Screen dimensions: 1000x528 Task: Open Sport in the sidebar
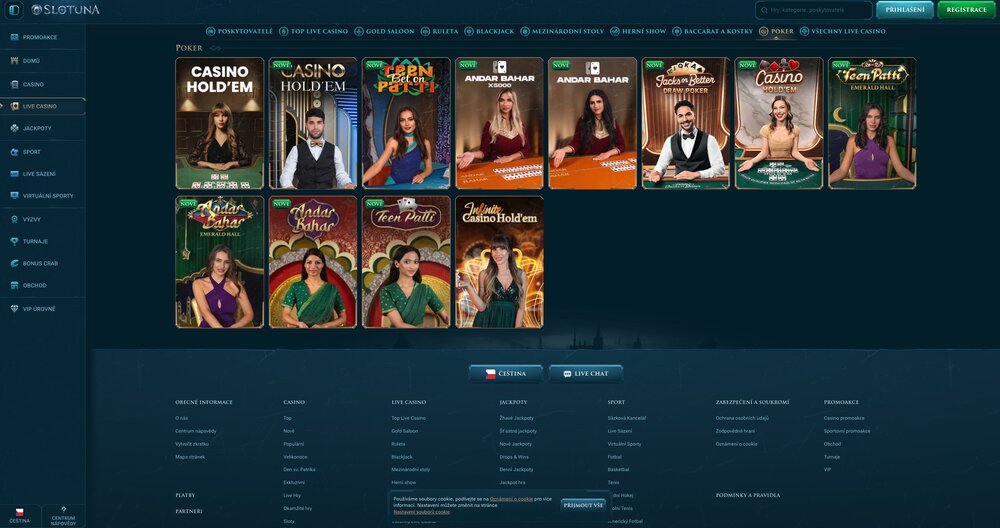tap(43, 152)
